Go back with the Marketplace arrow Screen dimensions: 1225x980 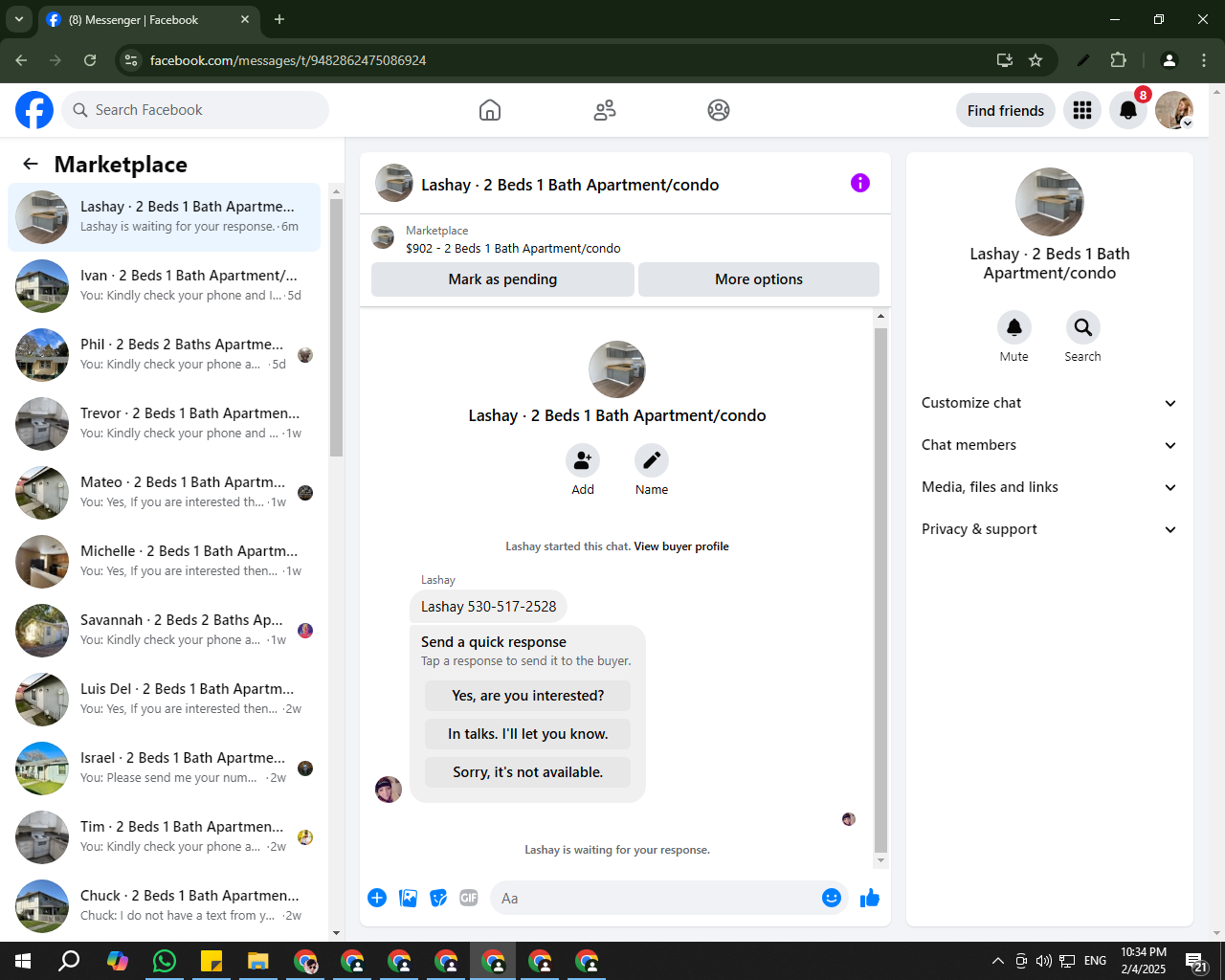click(x=31, y=164)
